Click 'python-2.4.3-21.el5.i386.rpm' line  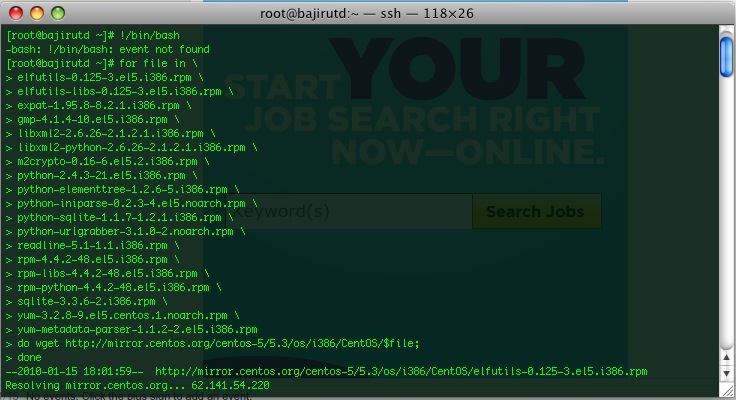coord(101,175)
